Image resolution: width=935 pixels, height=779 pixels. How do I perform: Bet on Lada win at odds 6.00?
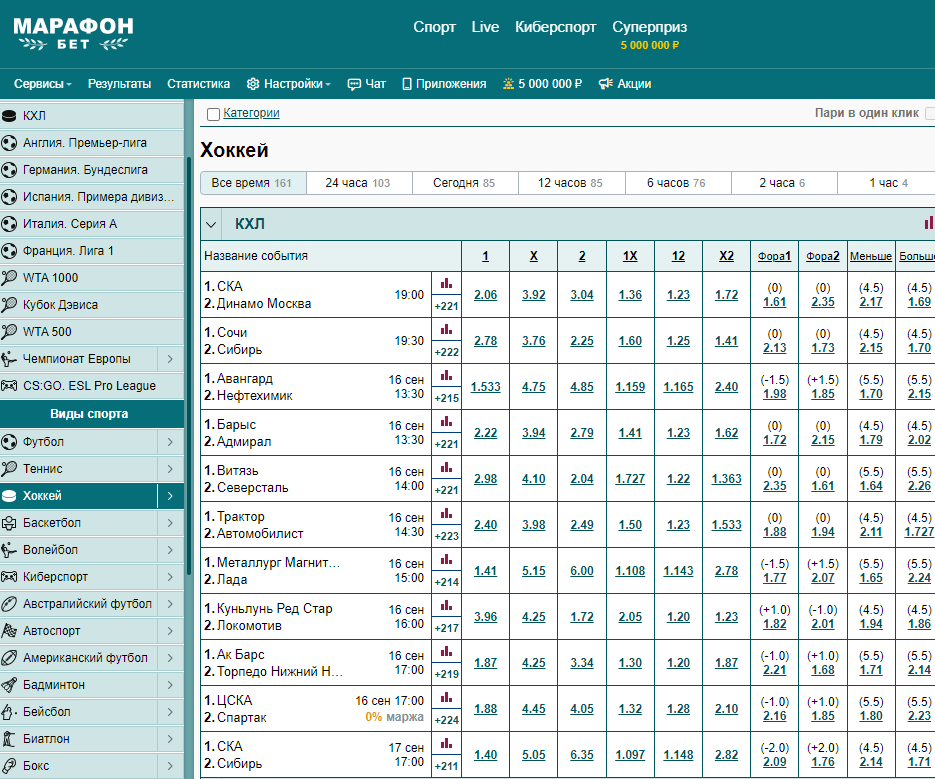pyautogui.click(x=582, y=571)
